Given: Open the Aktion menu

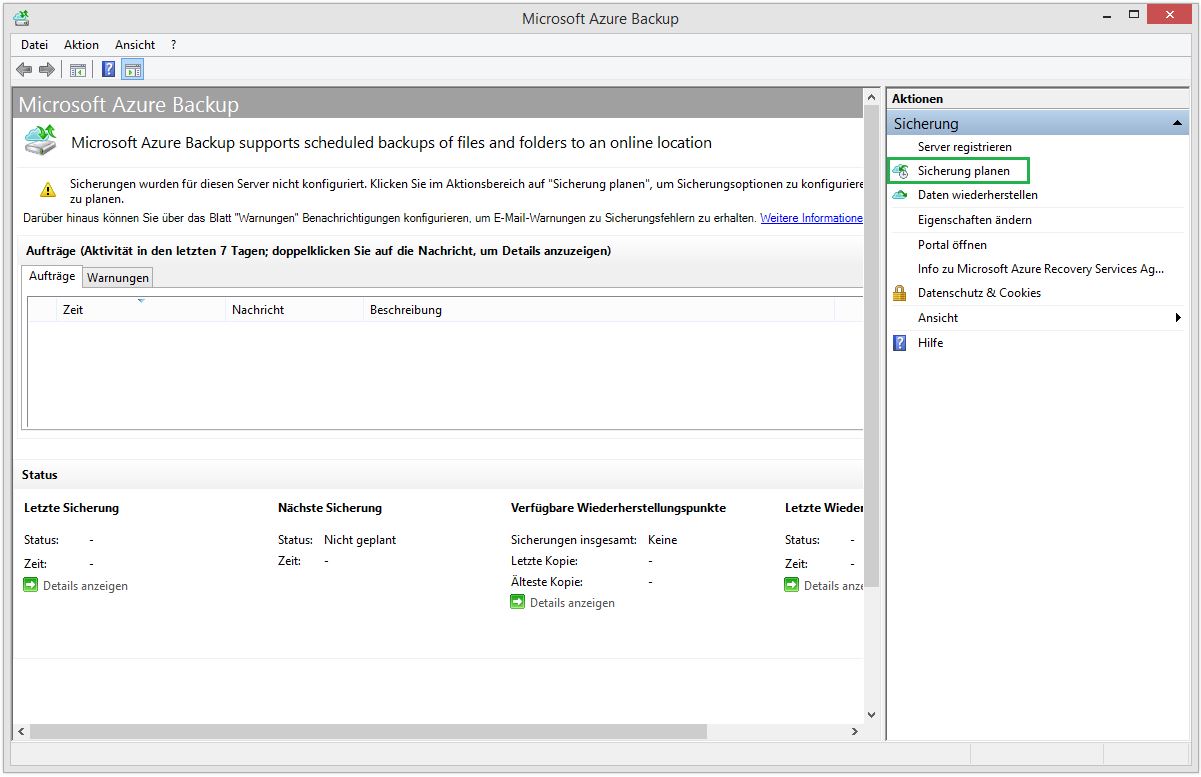Looking at the screenshot, I should coord(81,44).
